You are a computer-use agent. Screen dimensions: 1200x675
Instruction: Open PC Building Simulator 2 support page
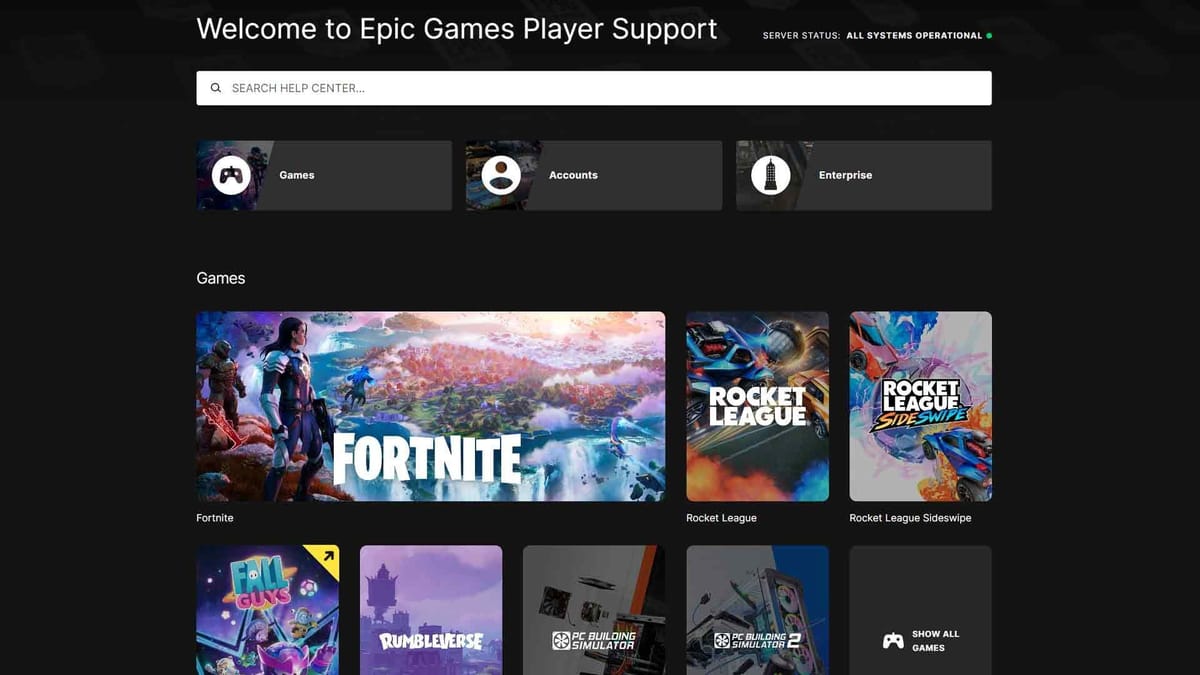[x=757, y=615]
